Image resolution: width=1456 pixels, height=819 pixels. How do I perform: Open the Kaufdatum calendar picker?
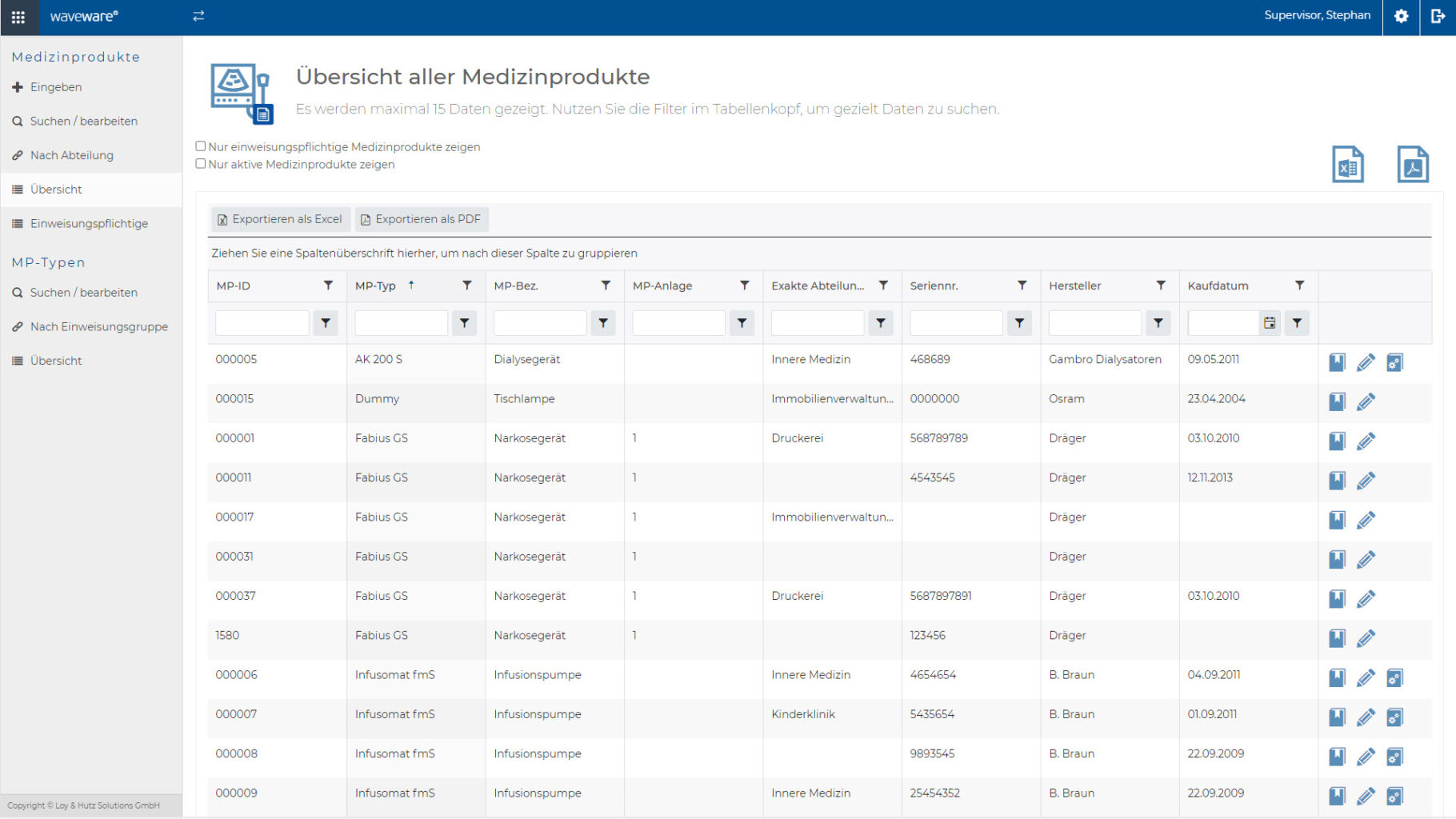pyautogui.click(x=1270, y=323)
